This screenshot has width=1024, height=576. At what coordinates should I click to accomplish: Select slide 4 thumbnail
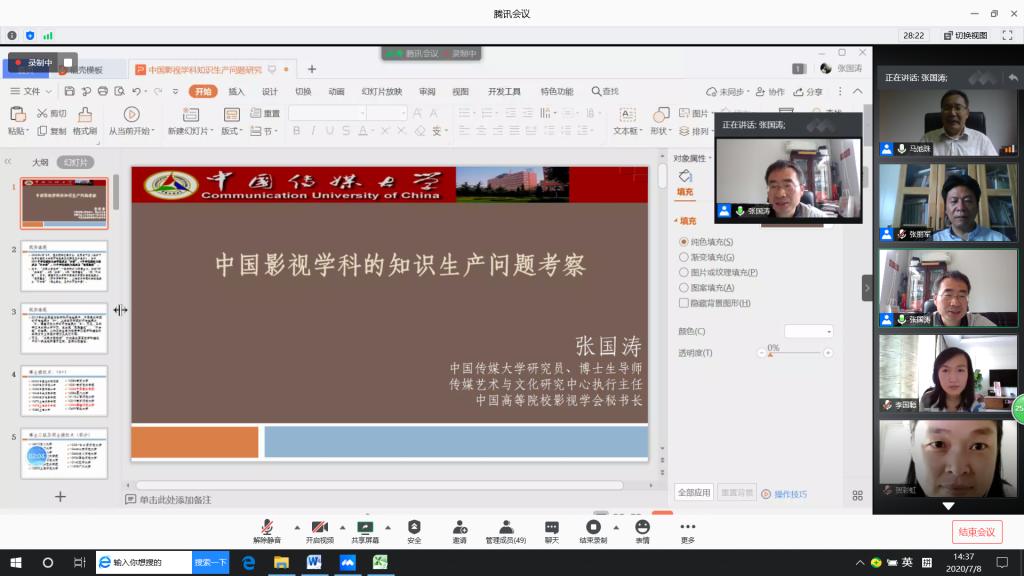pos(64,391)
